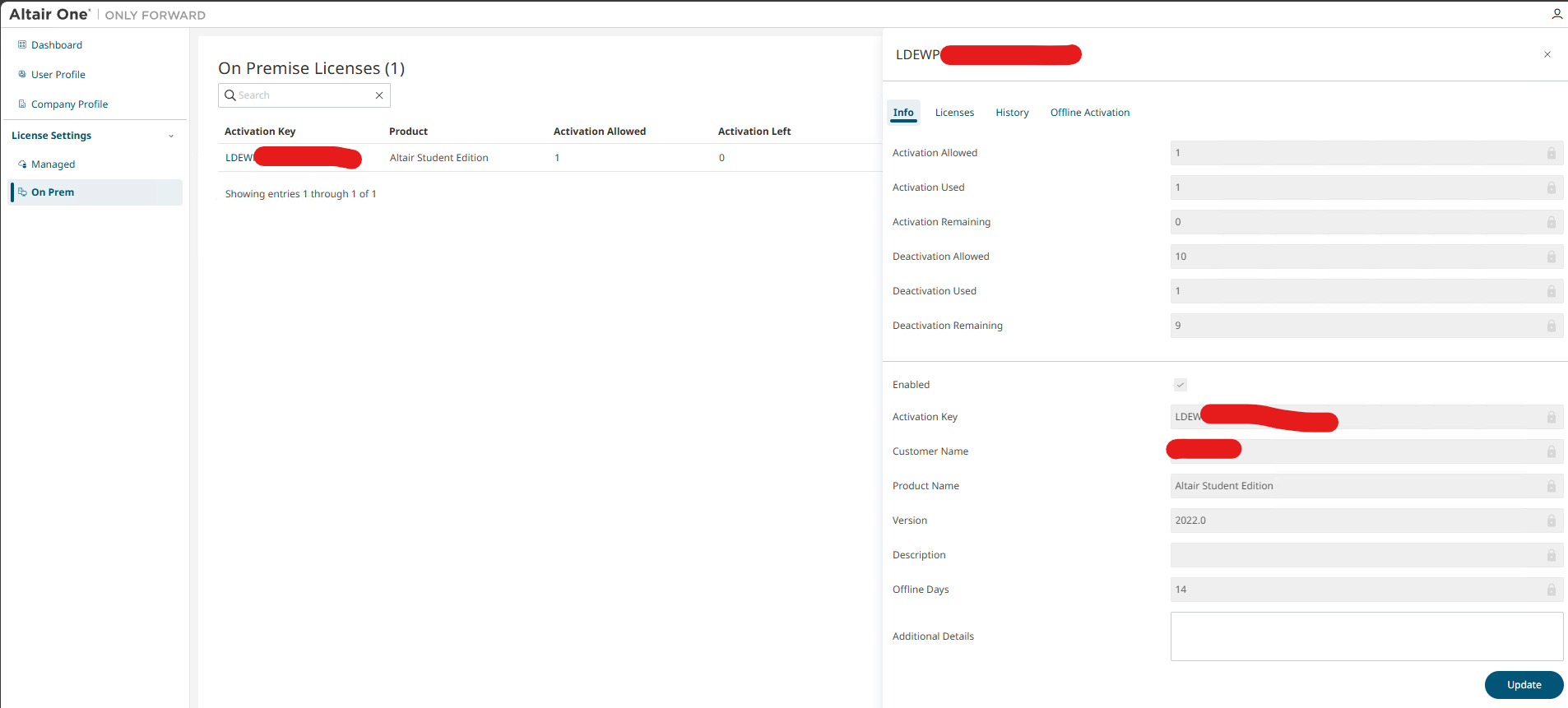Toggle the Enabled checkbox
This screenshot has width=1568, height=708.
point(1181,385)
